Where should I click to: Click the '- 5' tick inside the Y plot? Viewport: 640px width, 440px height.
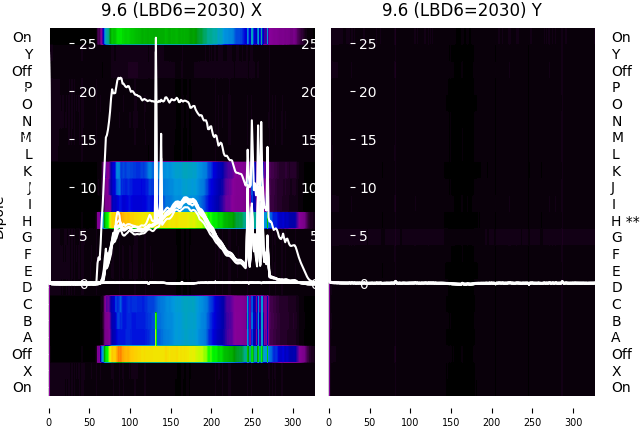click(360, 236)
